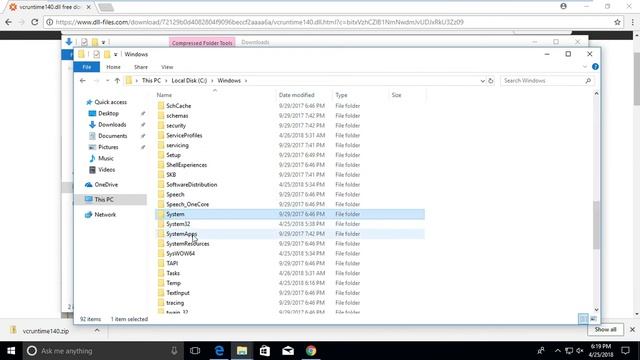Screen dimensions: 640x360
Task: Open options arrow for vcruntime140.zip download
Action: pos(97,331)
